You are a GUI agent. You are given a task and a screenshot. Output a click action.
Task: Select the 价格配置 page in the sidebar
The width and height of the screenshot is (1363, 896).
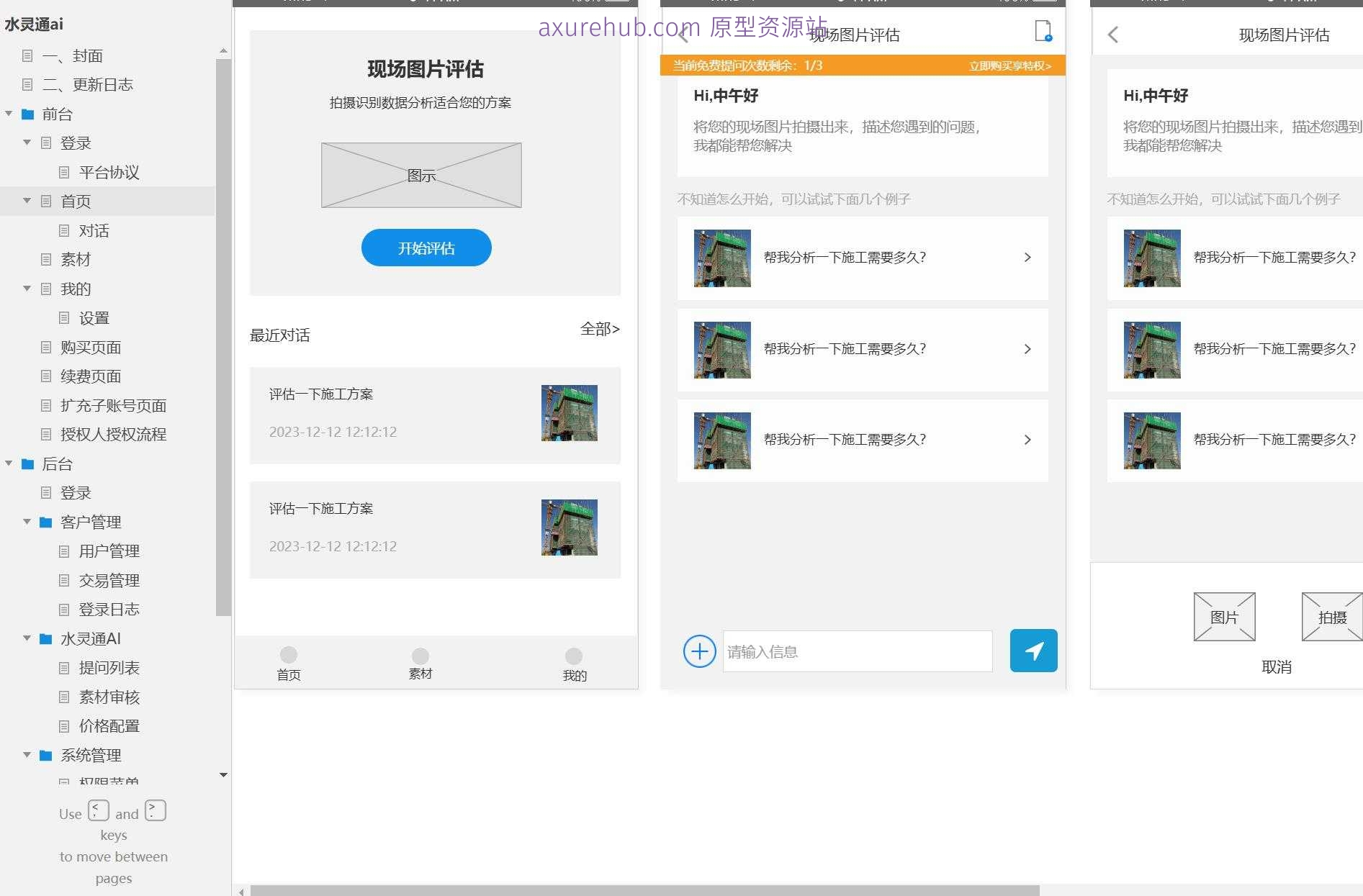109,725
